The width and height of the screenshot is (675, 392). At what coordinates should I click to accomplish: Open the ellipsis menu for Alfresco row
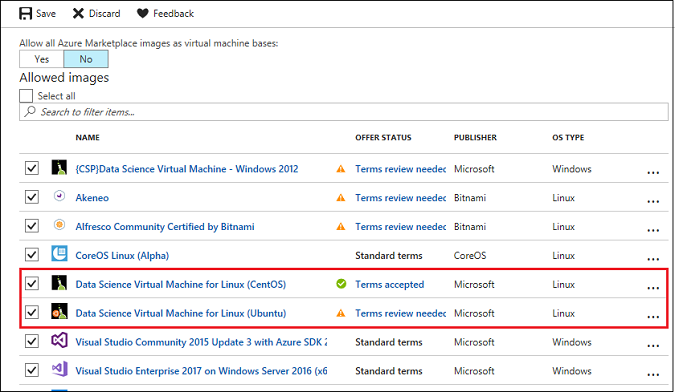[x=653, y=230]
